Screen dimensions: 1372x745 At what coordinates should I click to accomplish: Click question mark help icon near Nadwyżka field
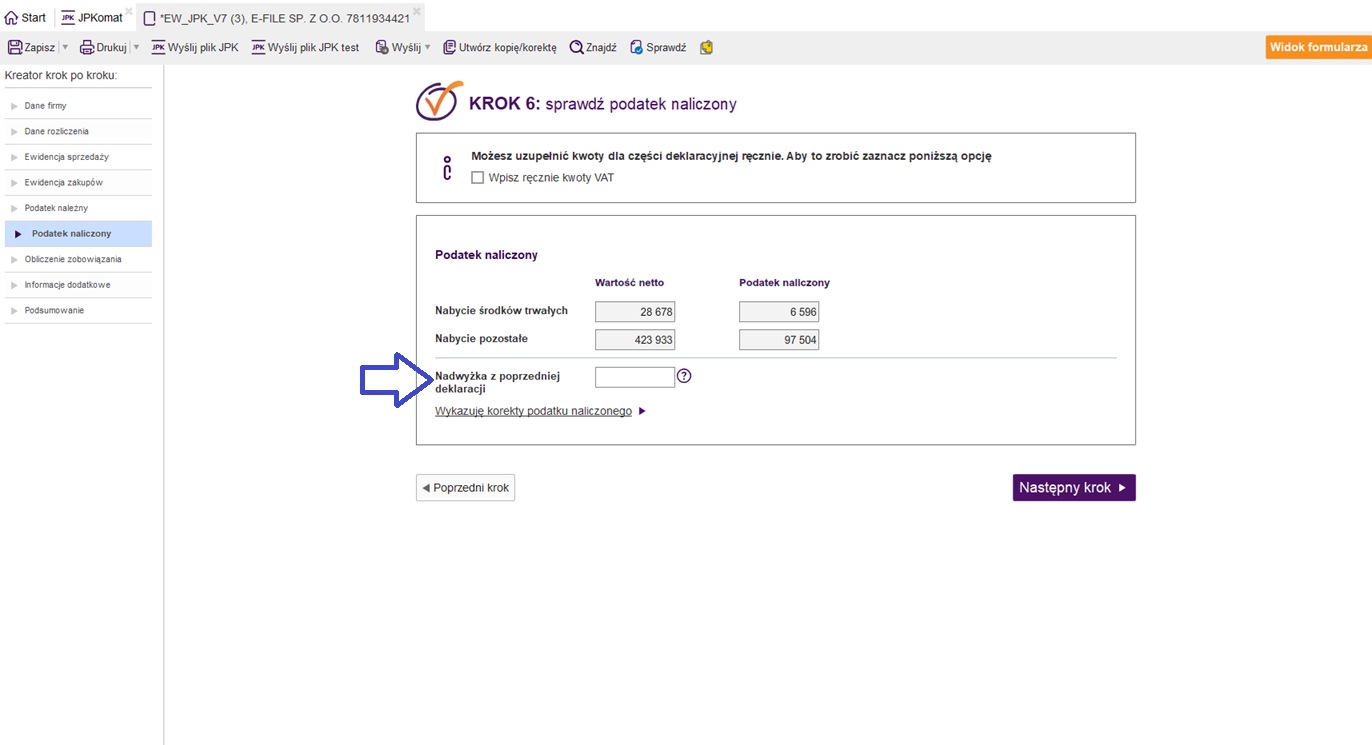tap(684, 377)
